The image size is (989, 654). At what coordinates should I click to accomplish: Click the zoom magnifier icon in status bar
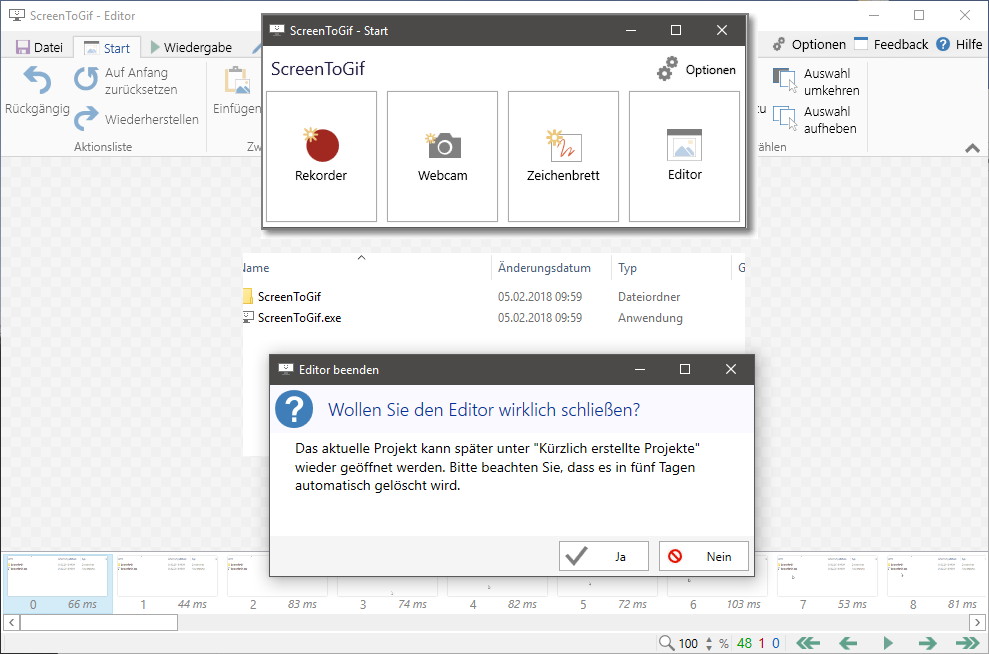[666, 643]
